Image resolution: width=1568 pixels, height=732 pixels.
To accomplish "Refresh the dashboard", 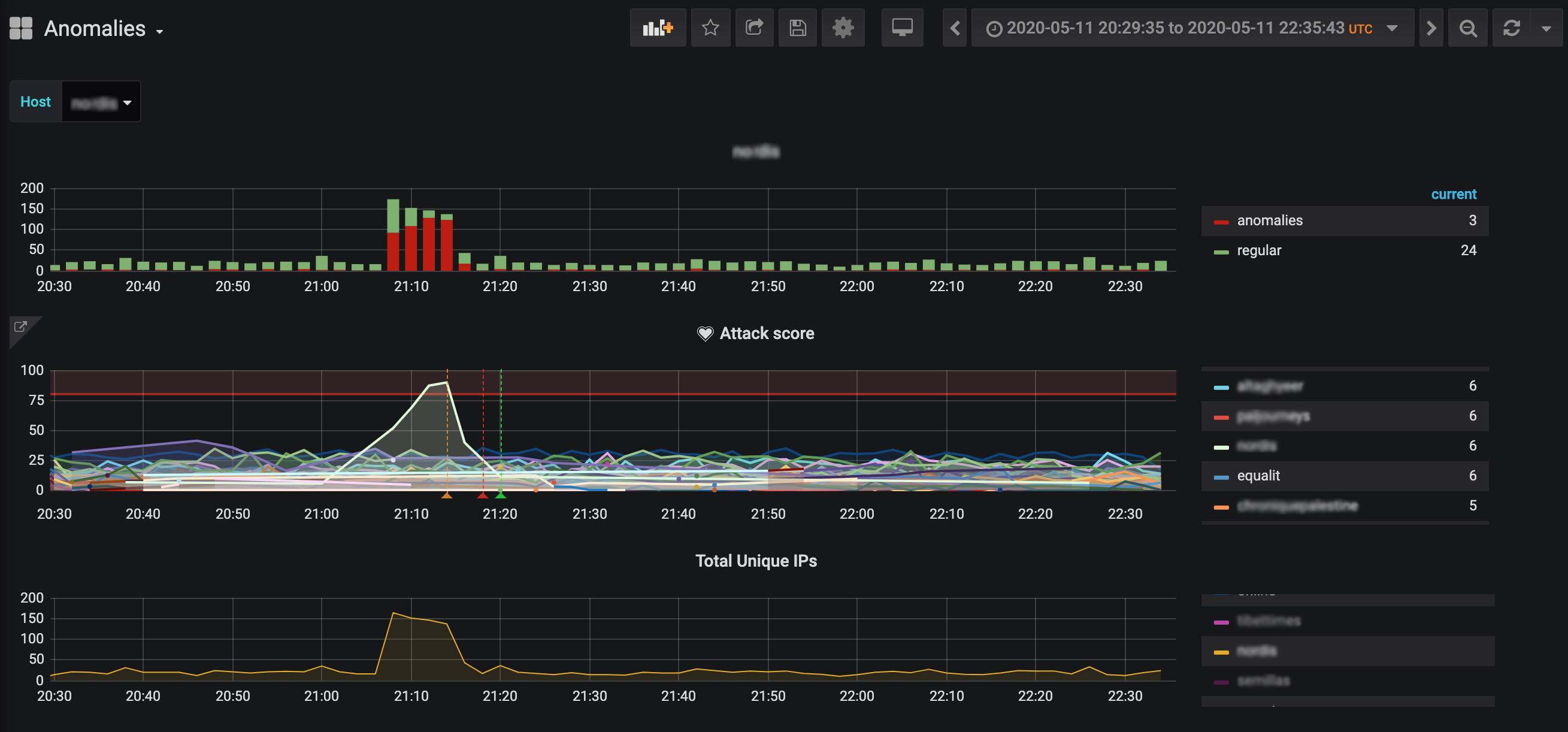I will coord(1511,28).
